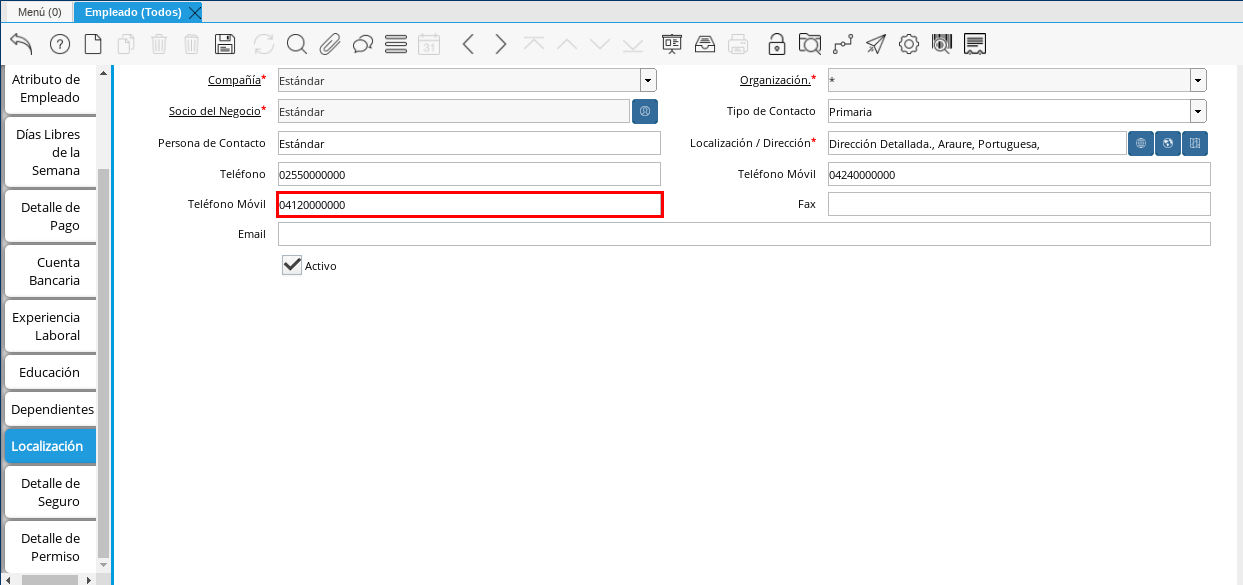
Task: Click the Teléfono field with 02550000000
Action: [469, 174]
